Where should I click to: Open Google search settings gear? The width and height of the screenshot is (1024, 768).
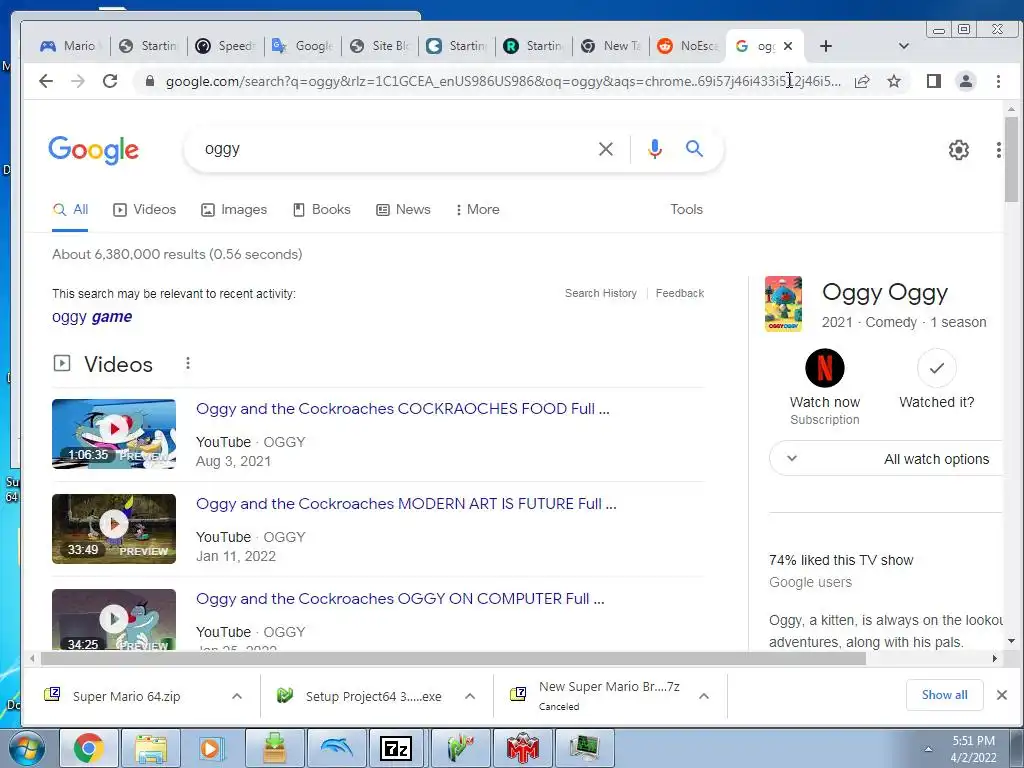tap(958, 150)
